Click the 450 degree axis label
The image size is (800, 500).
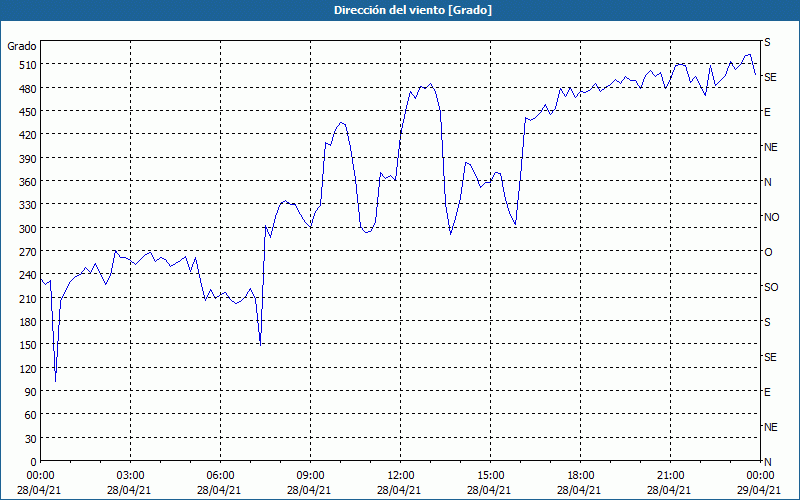point(29,112)
